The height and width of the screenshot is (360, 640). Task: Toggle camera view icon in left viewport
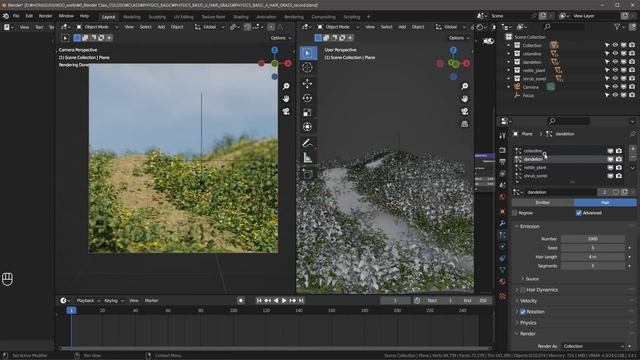coord(286,111)
